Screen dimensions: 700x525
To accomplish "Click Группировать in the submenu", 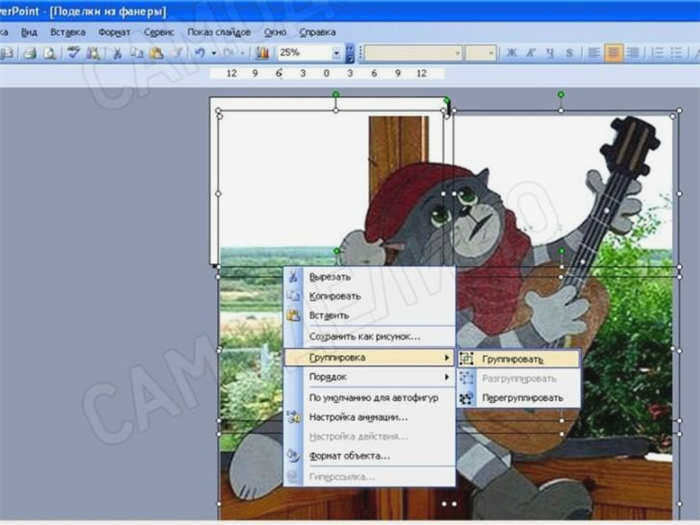I will coord(519,359).
